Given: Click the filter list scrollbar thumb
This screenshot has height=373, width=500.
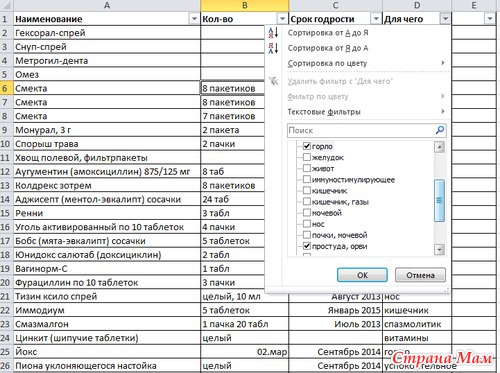Looking at the screenshot, I should [439, 200].
